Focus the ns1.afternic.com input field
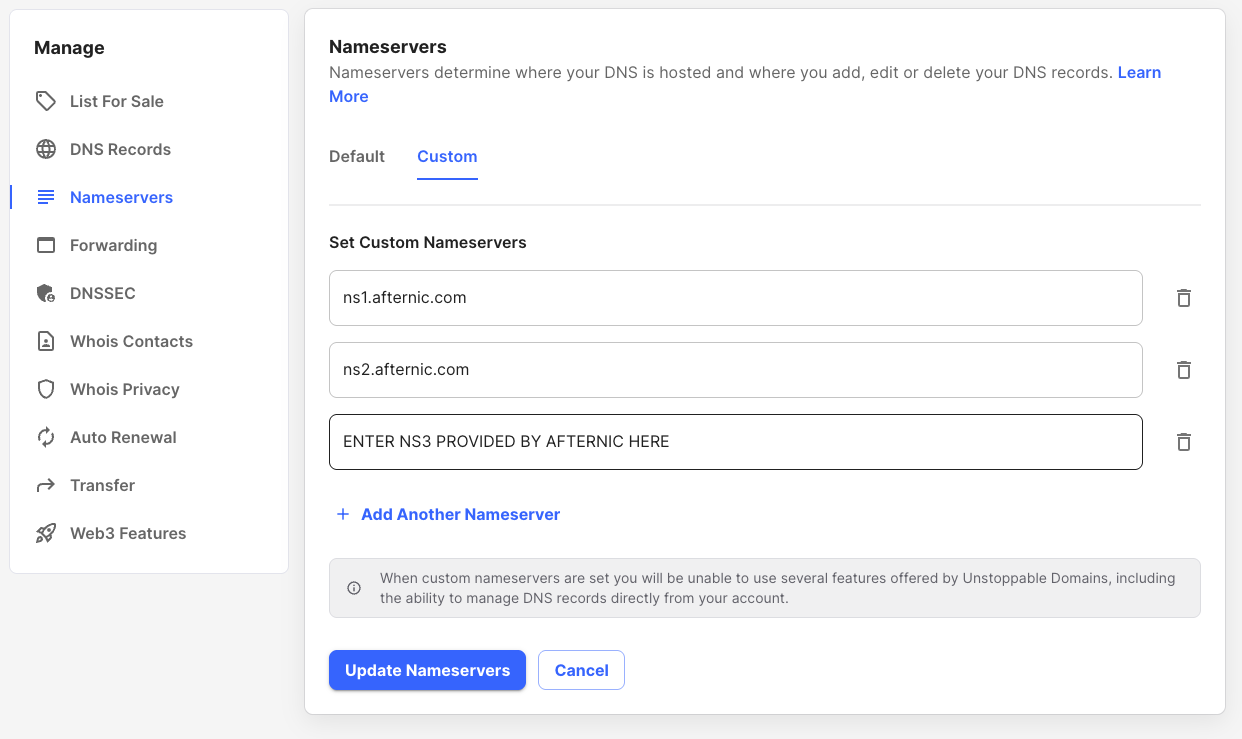The image size is (1242, 739). pos(735,298)
